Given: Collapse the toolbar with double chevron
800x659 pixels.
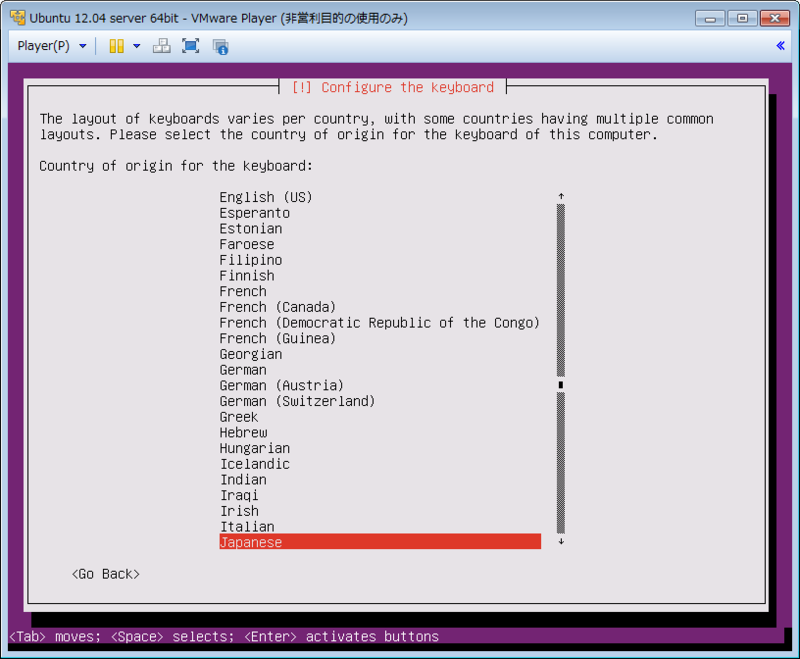Looking at the screenshot, I should [780, 46].
